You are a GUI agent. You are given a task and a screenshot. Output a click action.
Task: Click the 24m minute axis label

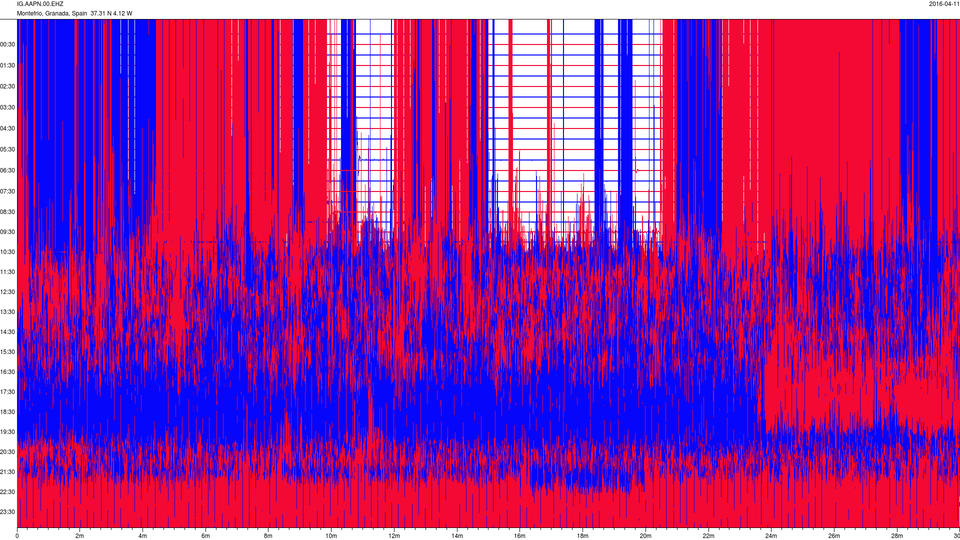point(771,536)
